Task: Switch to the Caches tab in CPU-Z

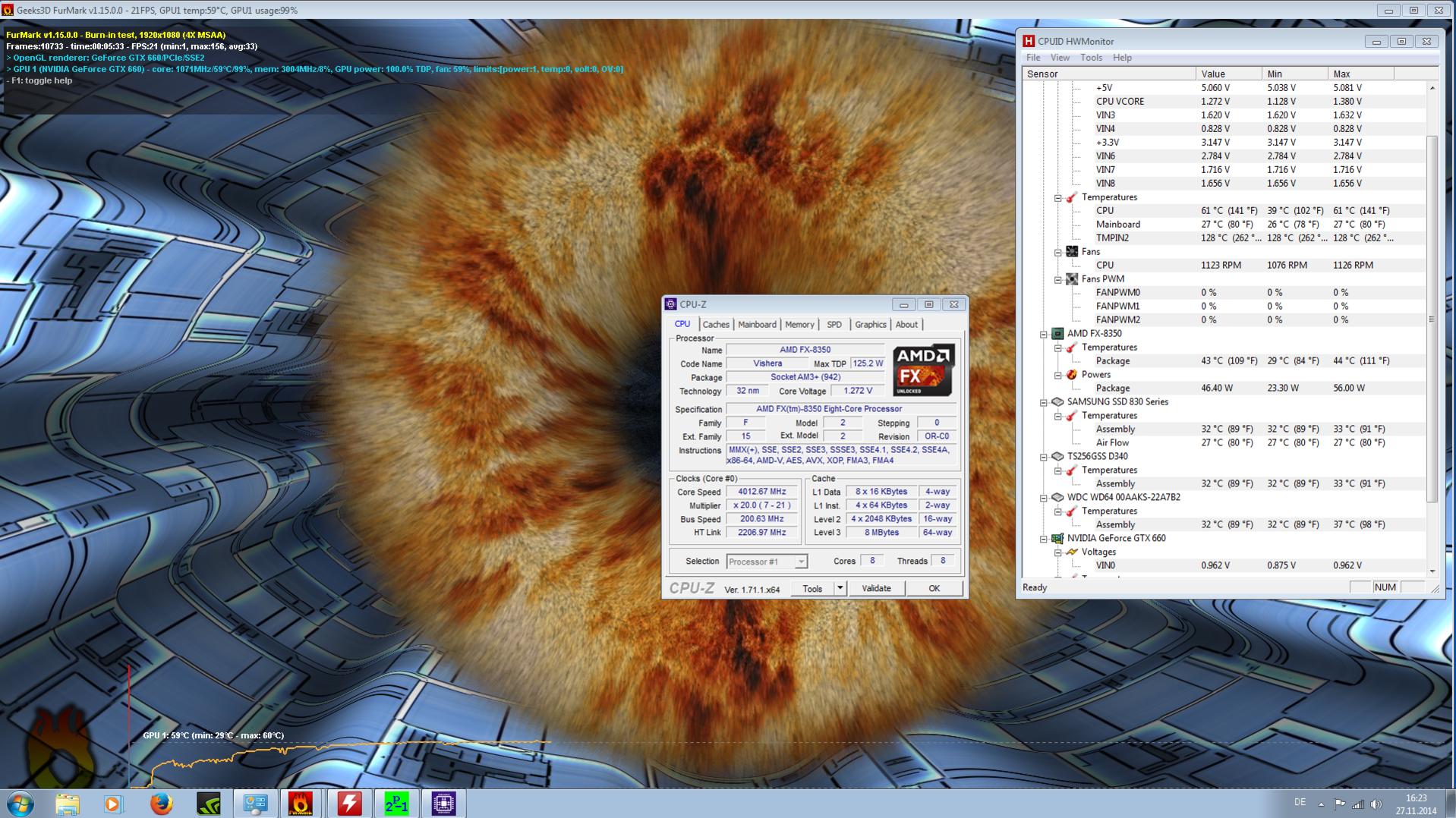Action: pyautogui.click(x=716, y=325)
